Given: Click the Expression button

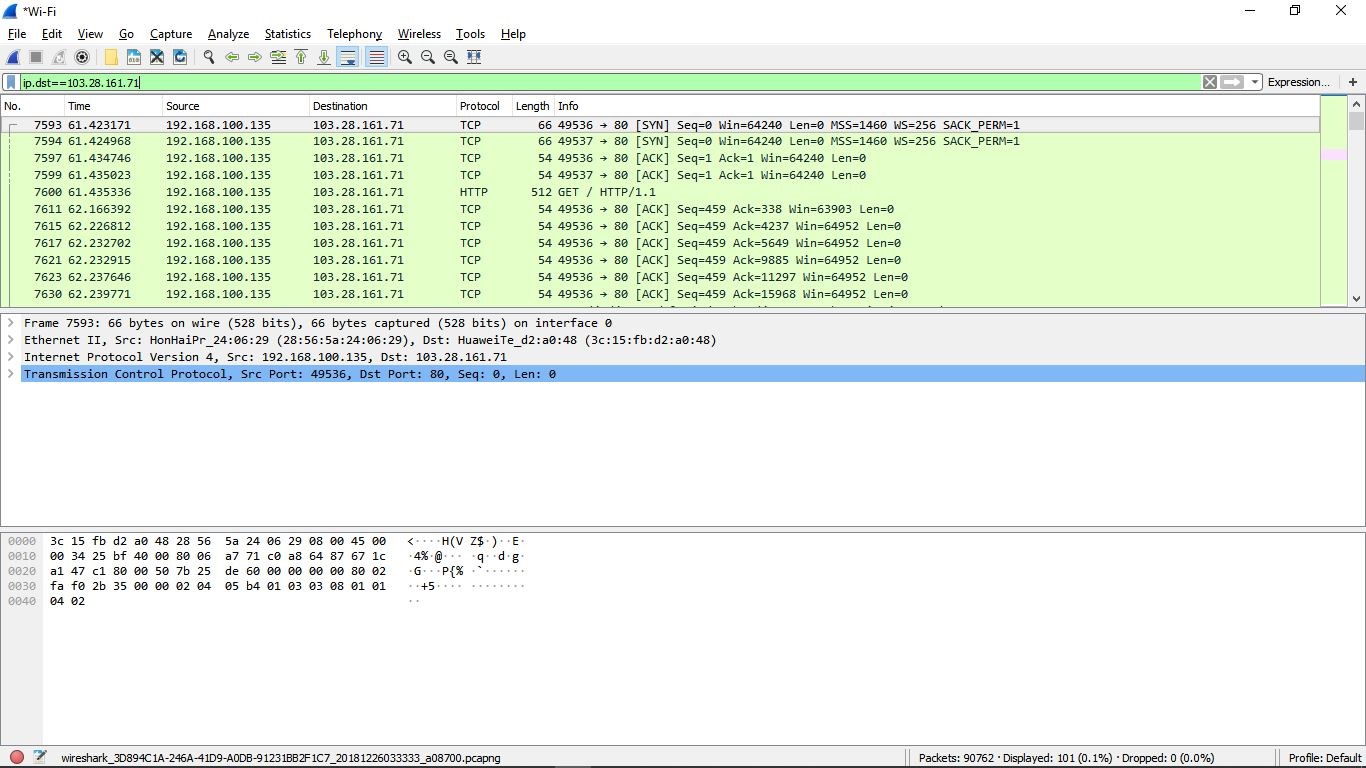Looking at the screenshot, I should (x=1298, y=81).
